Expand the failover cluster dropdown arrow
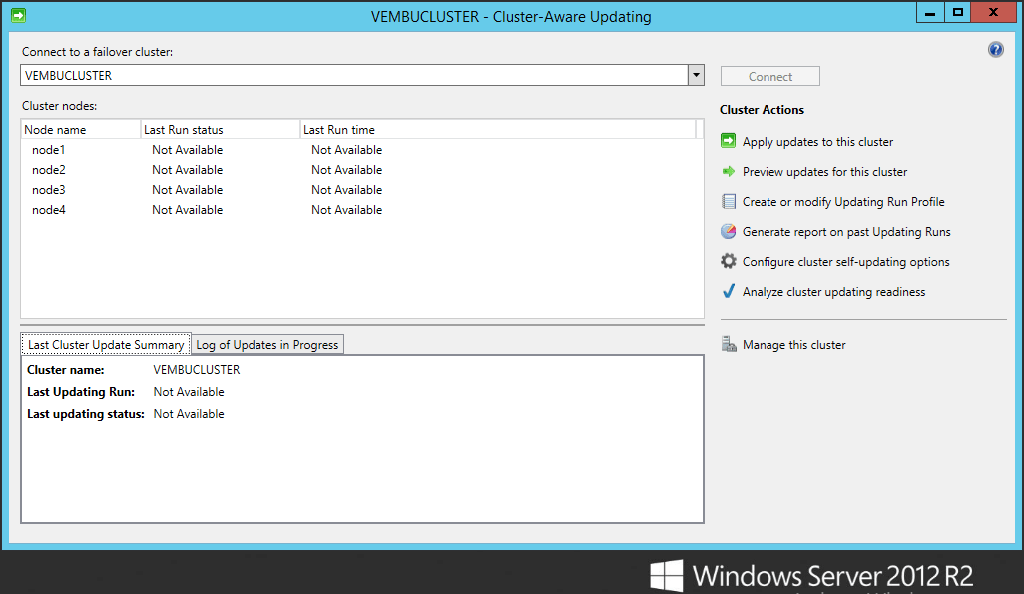Screen dimensions: 1024x594 click(x=696, y=75)
